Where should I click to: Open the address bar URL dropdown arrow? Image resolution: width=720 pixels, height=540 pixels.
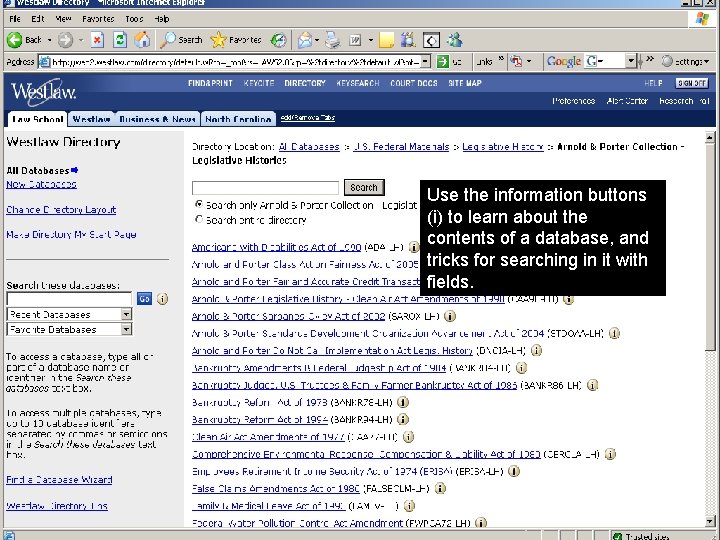pyautogui.click(x=426, y=62)
